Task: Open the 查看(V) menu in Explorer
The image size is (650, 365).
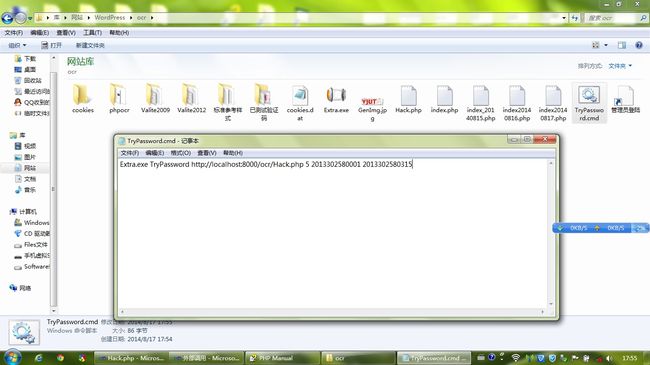Action: [x=66, y=32]
